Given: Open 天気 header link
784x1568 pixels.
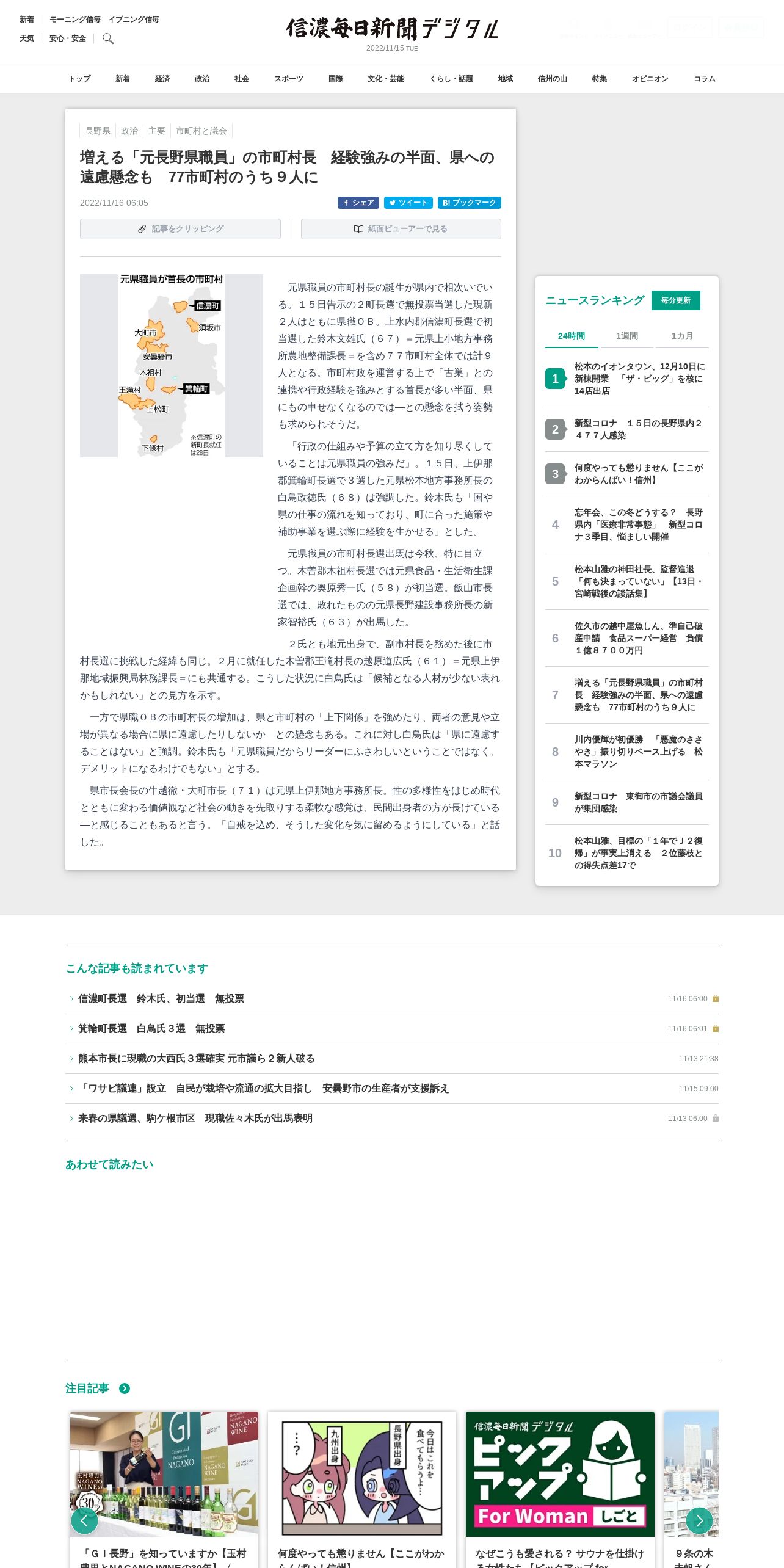Looking at the screenshot, I should click(x=27, y=38).
